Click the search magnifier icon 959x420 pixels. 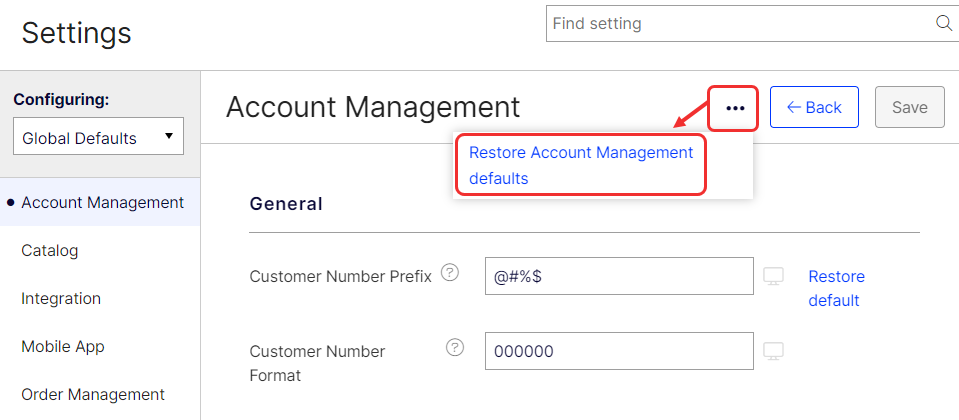944,23
